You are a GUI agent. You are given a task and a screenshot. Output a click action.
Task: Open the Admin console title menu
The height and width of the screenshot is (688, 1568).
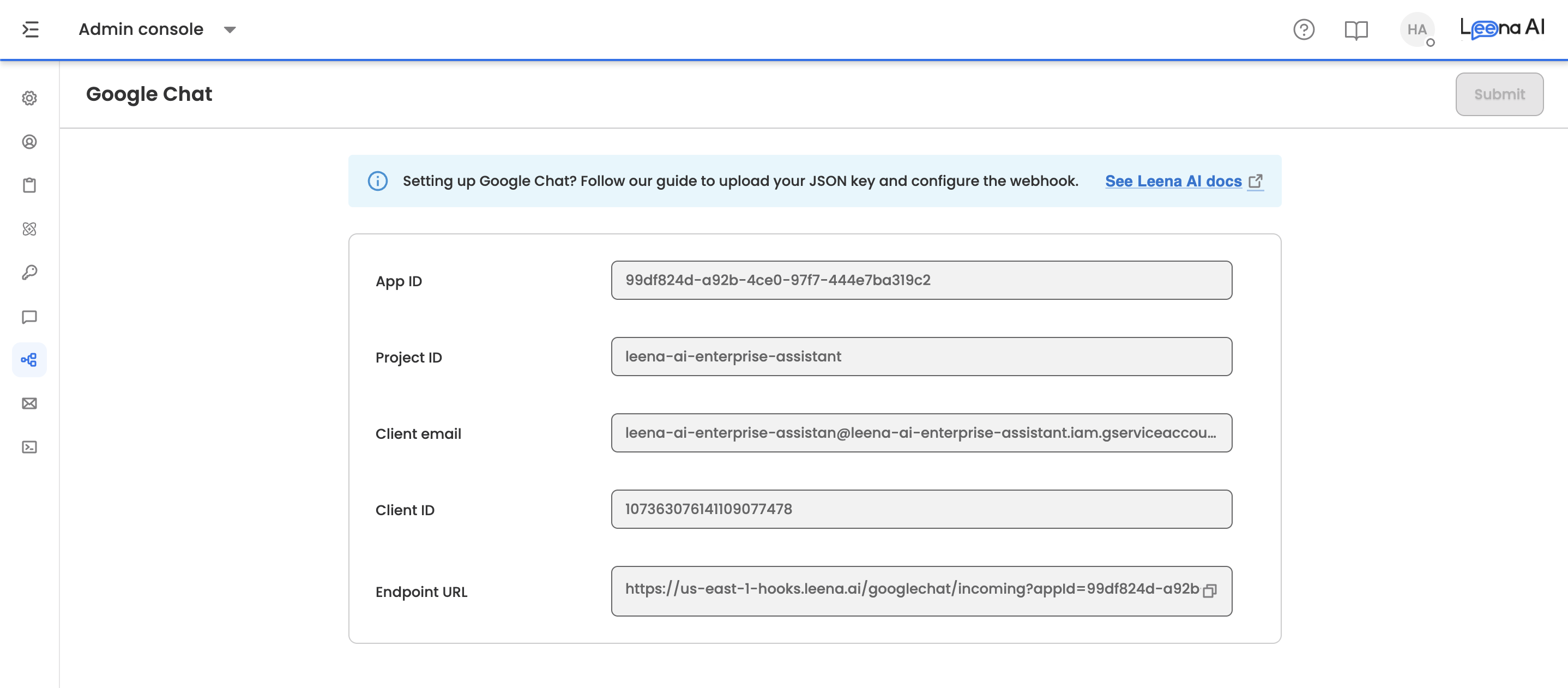click(141, 29)
